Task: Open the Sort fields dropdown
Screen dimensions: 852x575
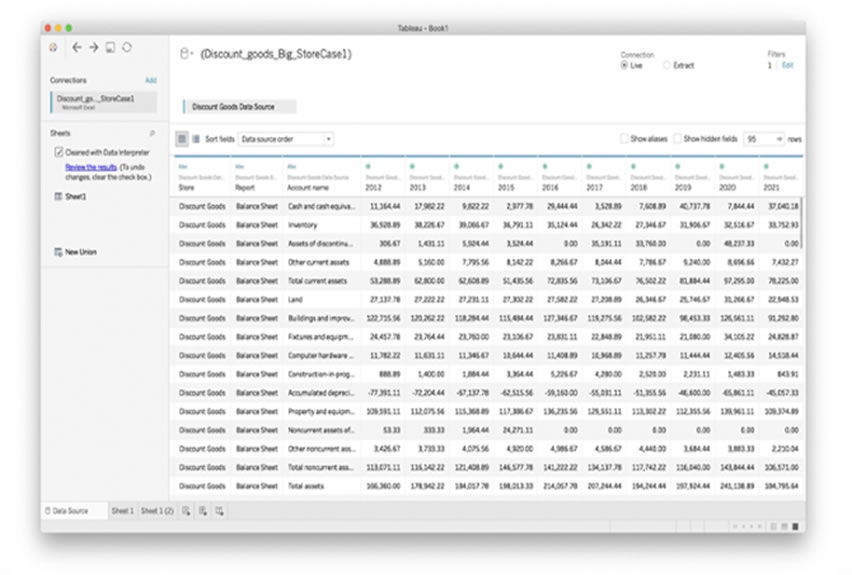Action: point(286,139)
